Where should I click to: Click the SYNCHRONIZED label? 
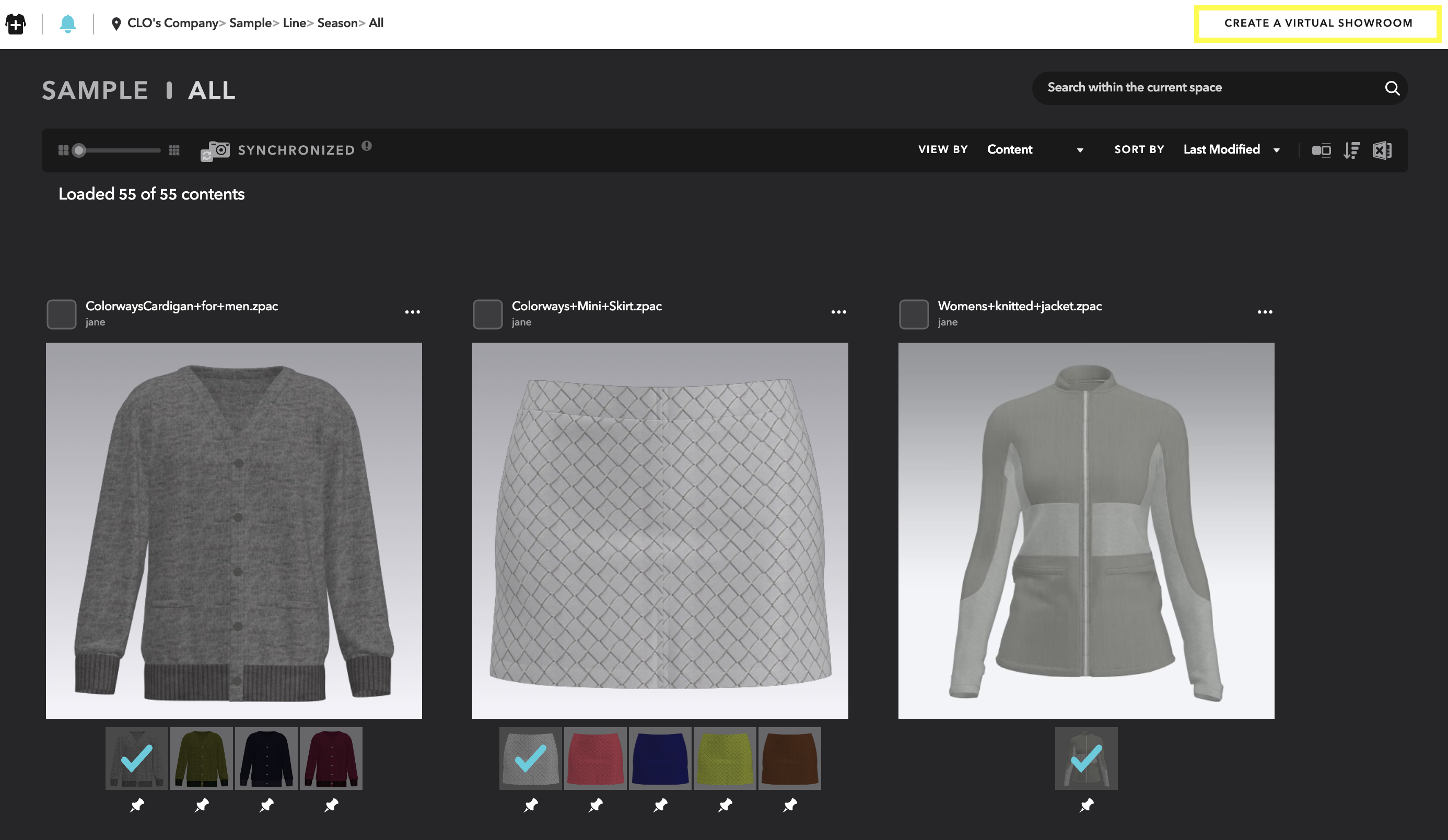(x=297, y=150)
